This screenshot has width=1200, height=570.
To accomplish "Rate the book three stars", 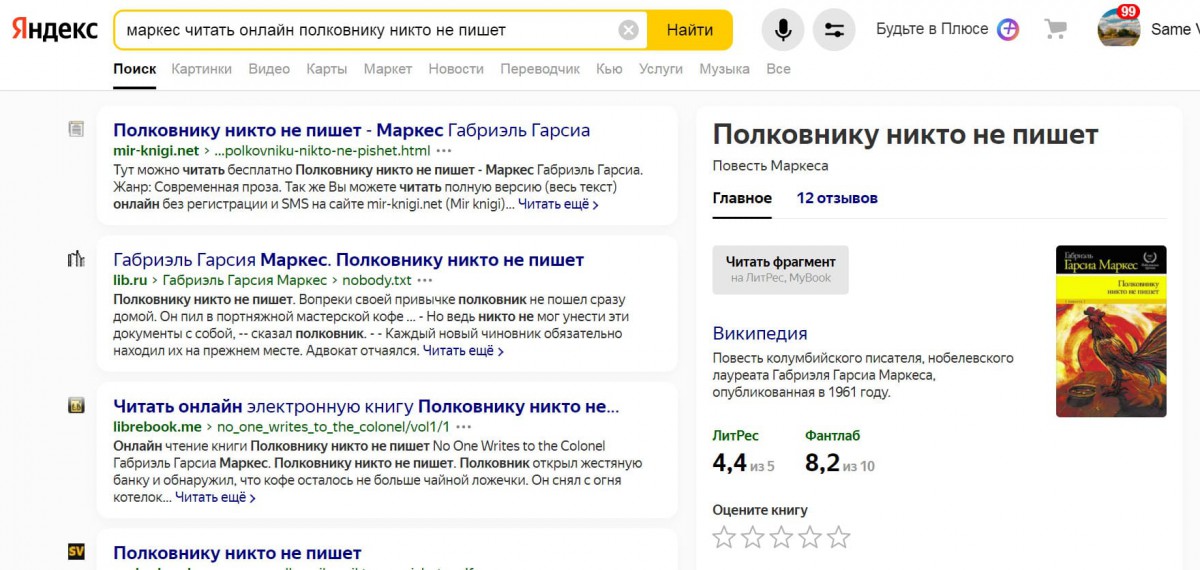I will click(782, 538).
